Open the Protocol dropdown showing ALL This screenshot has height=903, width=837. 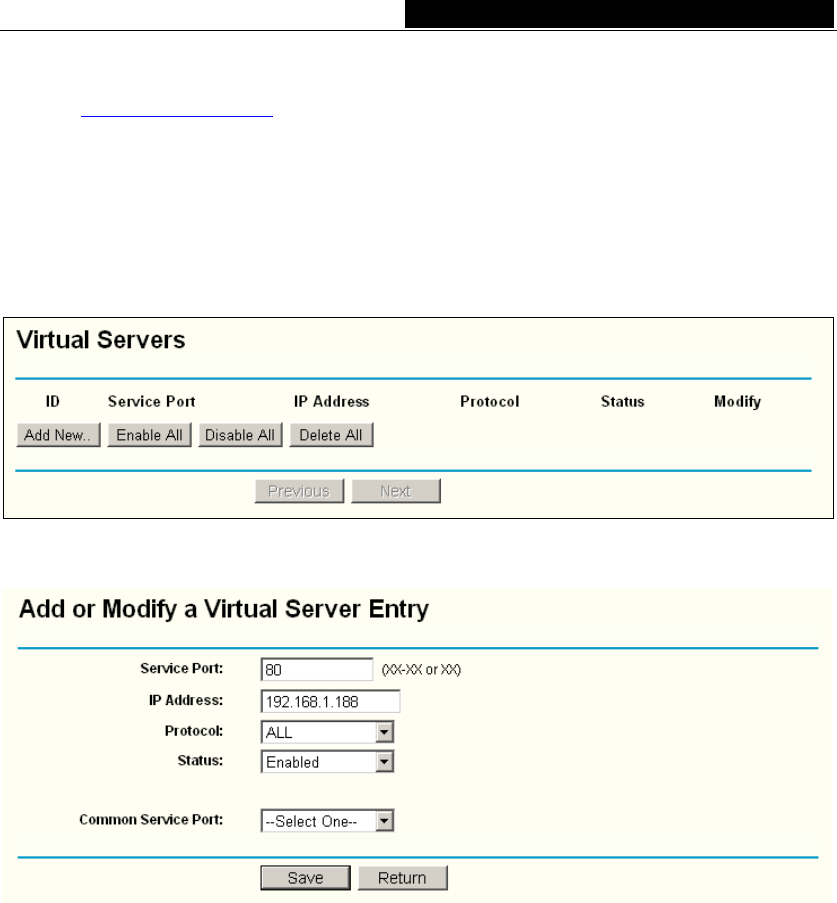tap(327, 733)
